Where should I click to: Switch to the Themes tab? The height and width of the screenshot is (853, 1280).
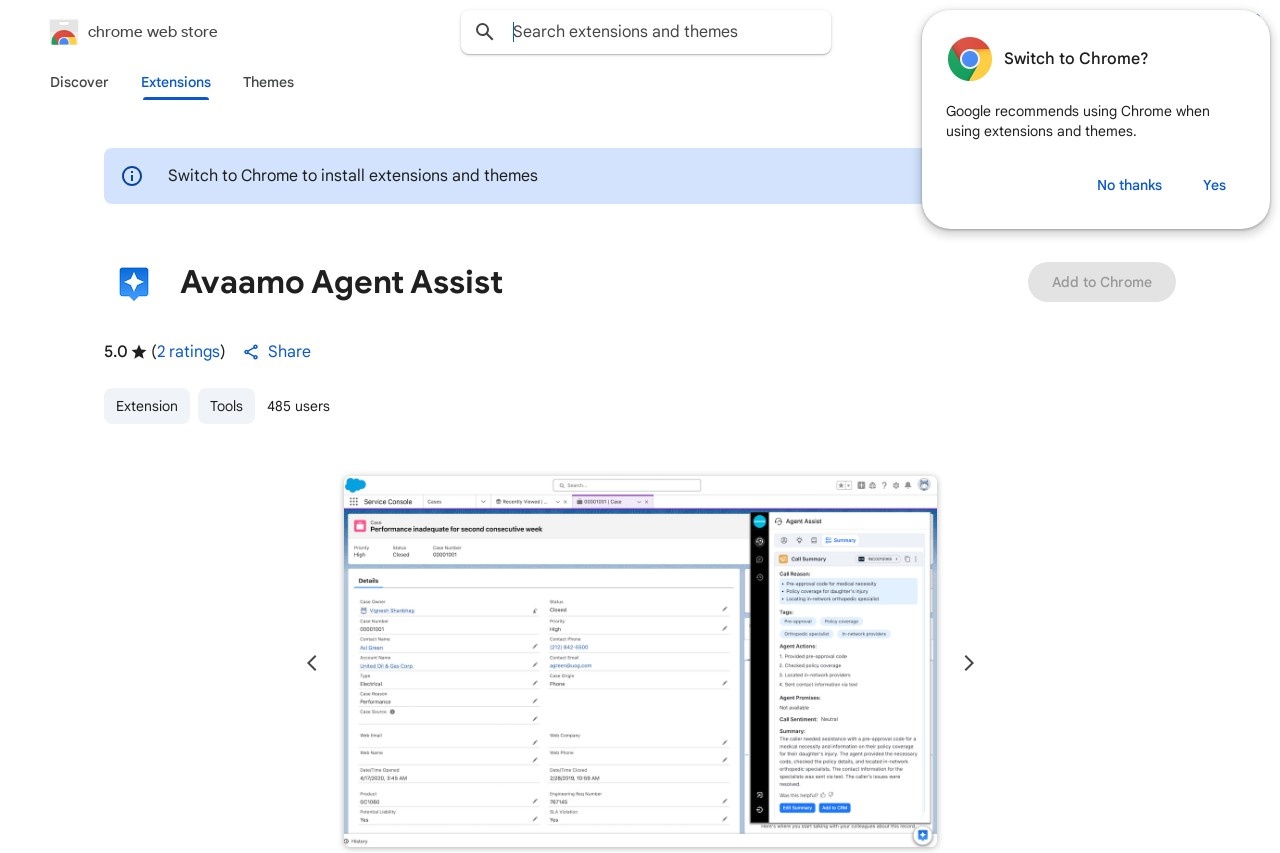268,82
